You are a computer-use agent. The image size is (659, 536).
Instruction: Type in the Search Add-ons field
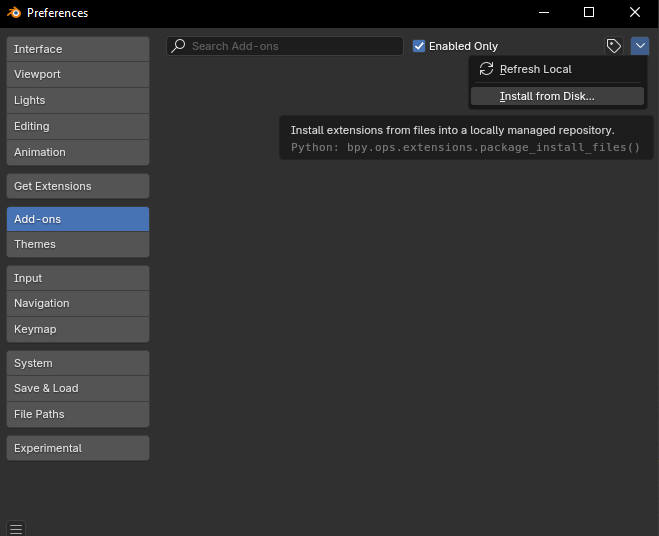tap(290, 46)
